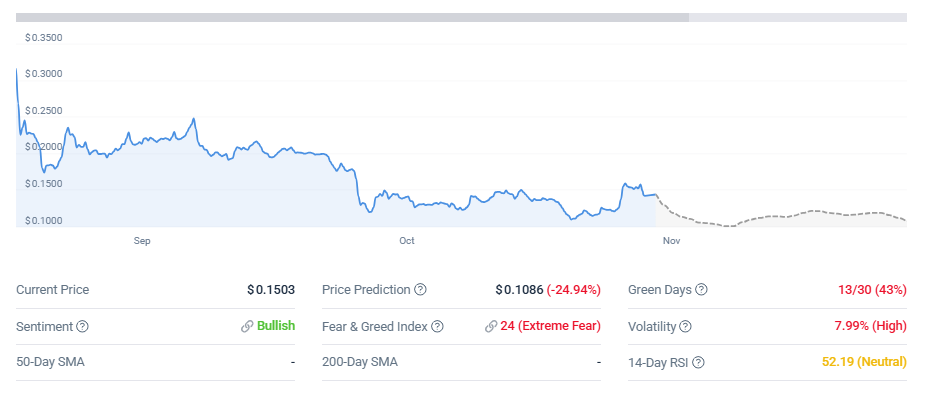The height and width of the screenshot is (401, 925).
Task: Follow the link icon beside Bullish
Action: (x=248, y=326)
